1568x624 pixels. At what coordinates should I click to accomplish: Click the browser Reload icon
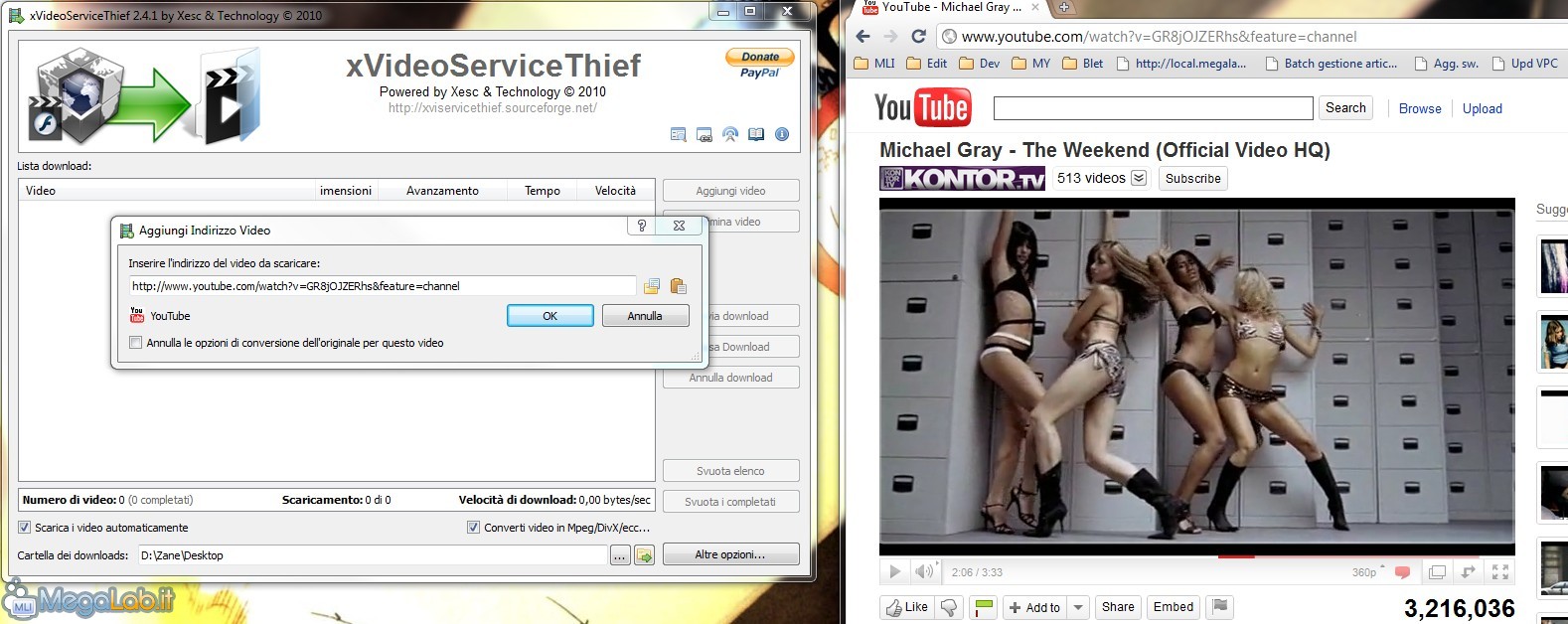point(918,37)
